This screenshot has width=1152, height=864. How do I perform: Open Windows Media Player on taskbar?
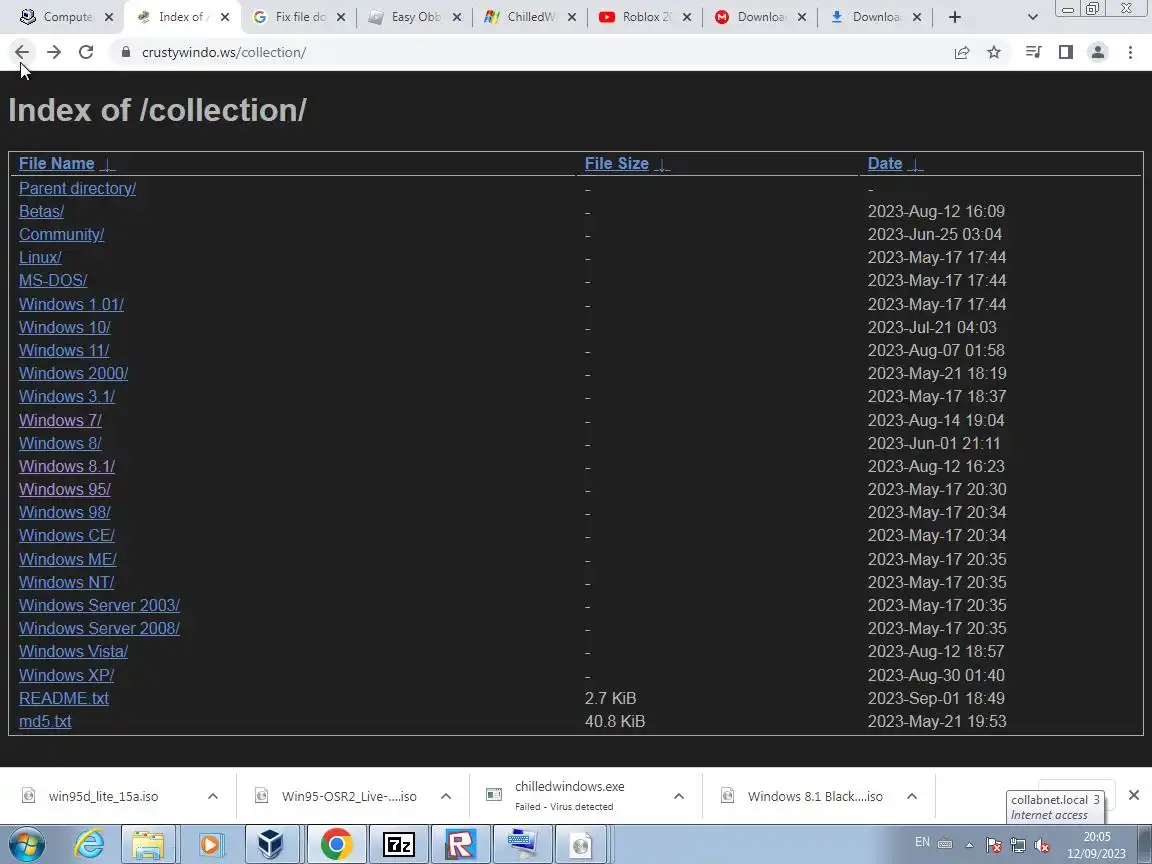pos(209,844)
